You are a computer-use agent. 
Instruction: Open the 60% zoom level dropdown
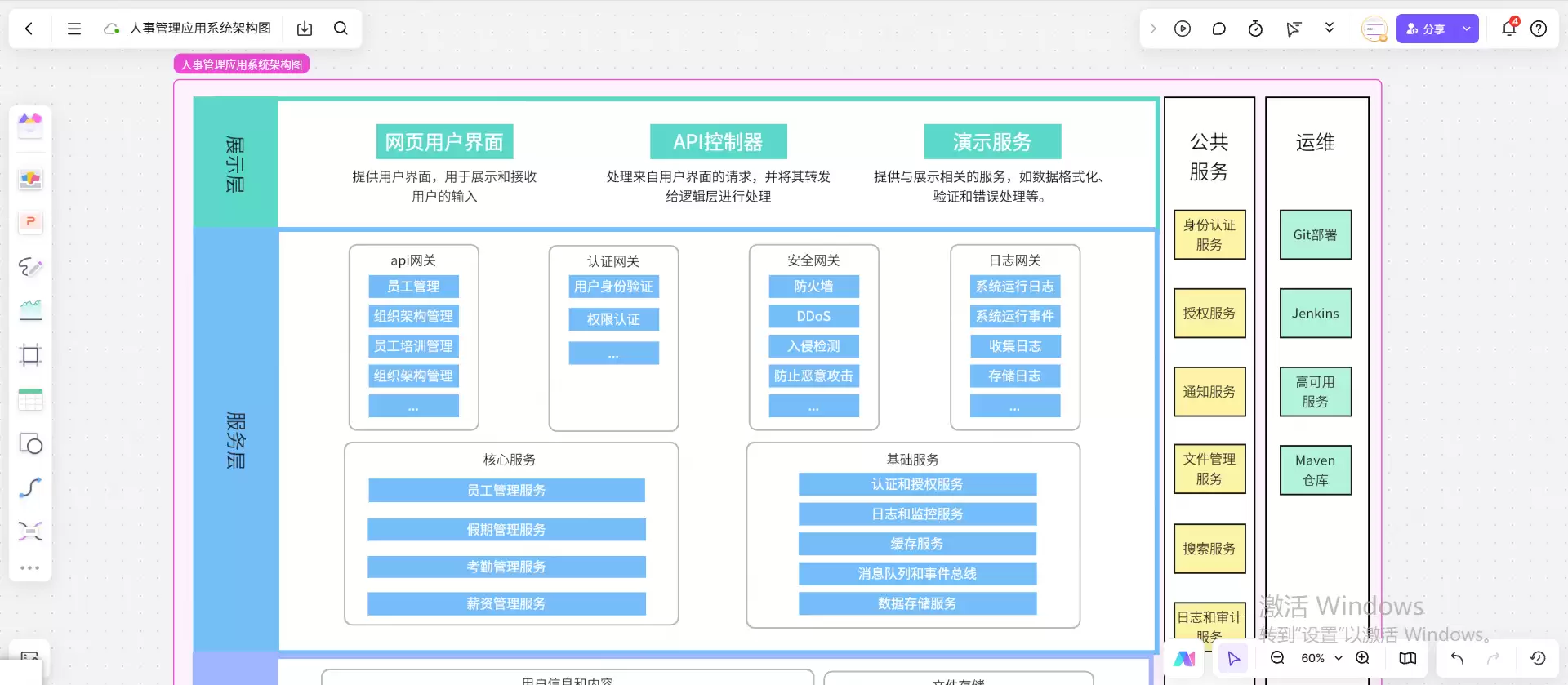[x=1321, y=658]
